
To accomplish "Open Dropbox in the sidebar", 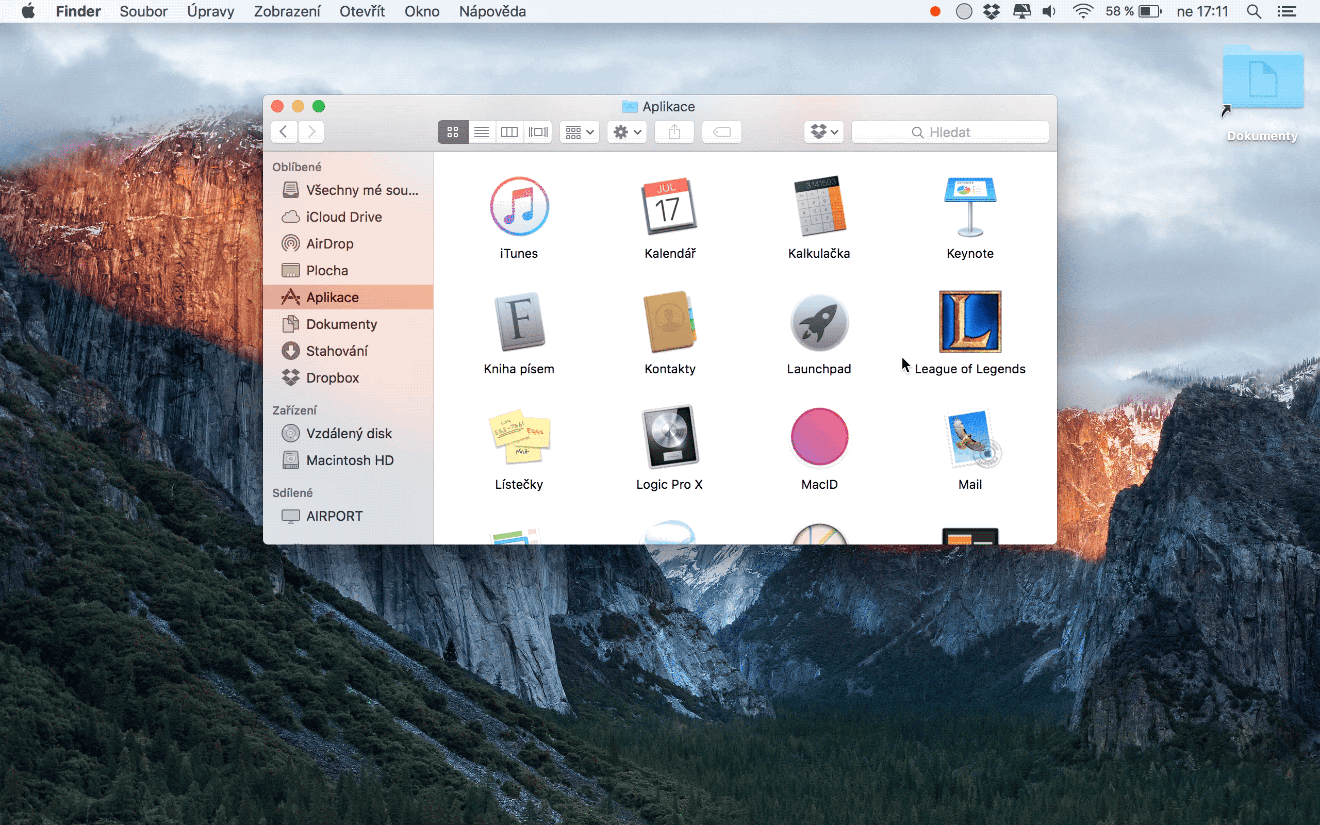I will [x=348, y=378].
